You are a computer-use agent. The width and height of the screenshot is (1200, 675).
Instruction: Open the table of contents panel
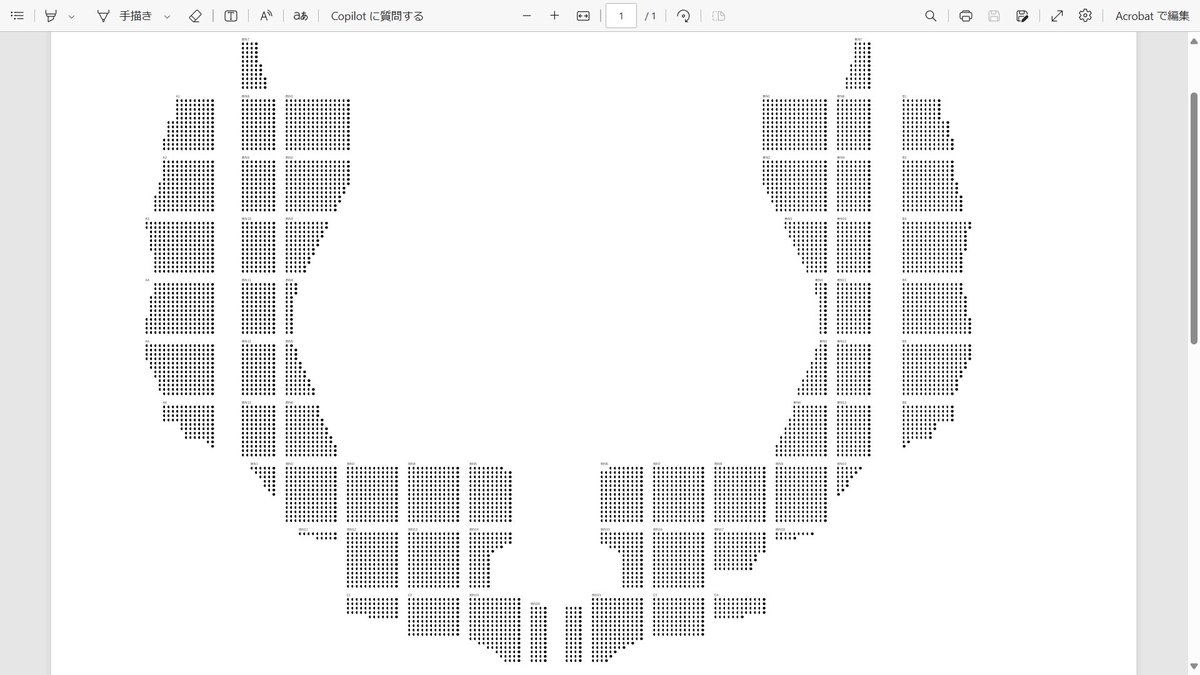(17, 16)
